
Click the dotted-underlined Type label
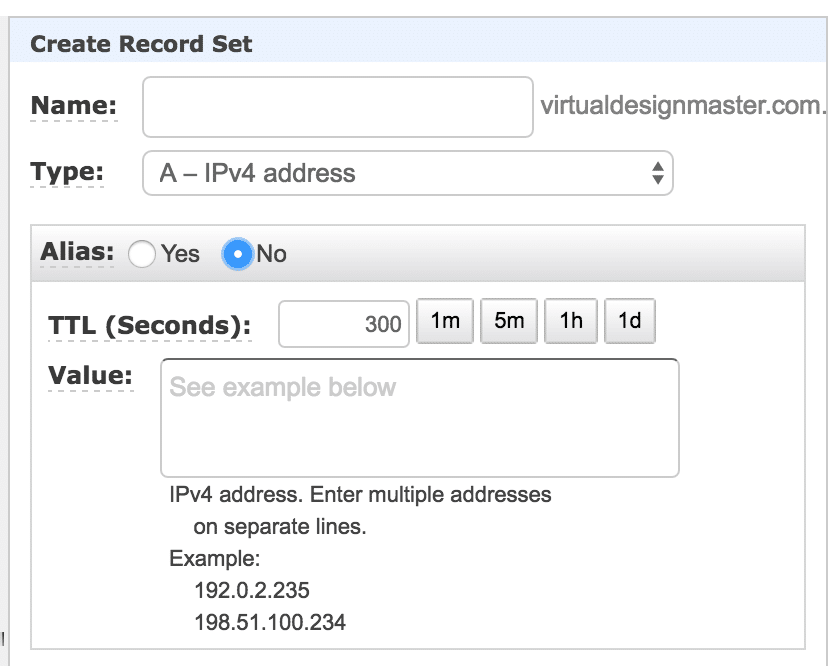point(67,172)
